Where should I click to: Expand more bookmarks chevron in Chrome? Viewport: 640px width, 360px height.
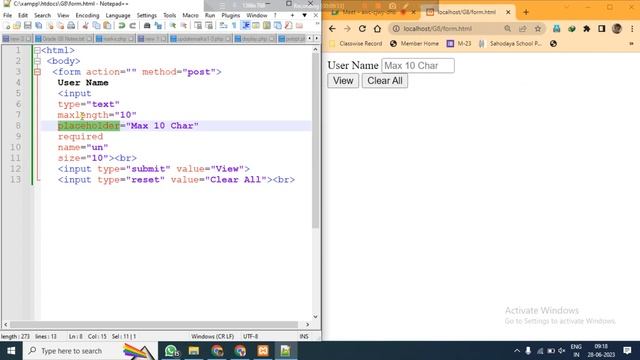coord(631,44)
